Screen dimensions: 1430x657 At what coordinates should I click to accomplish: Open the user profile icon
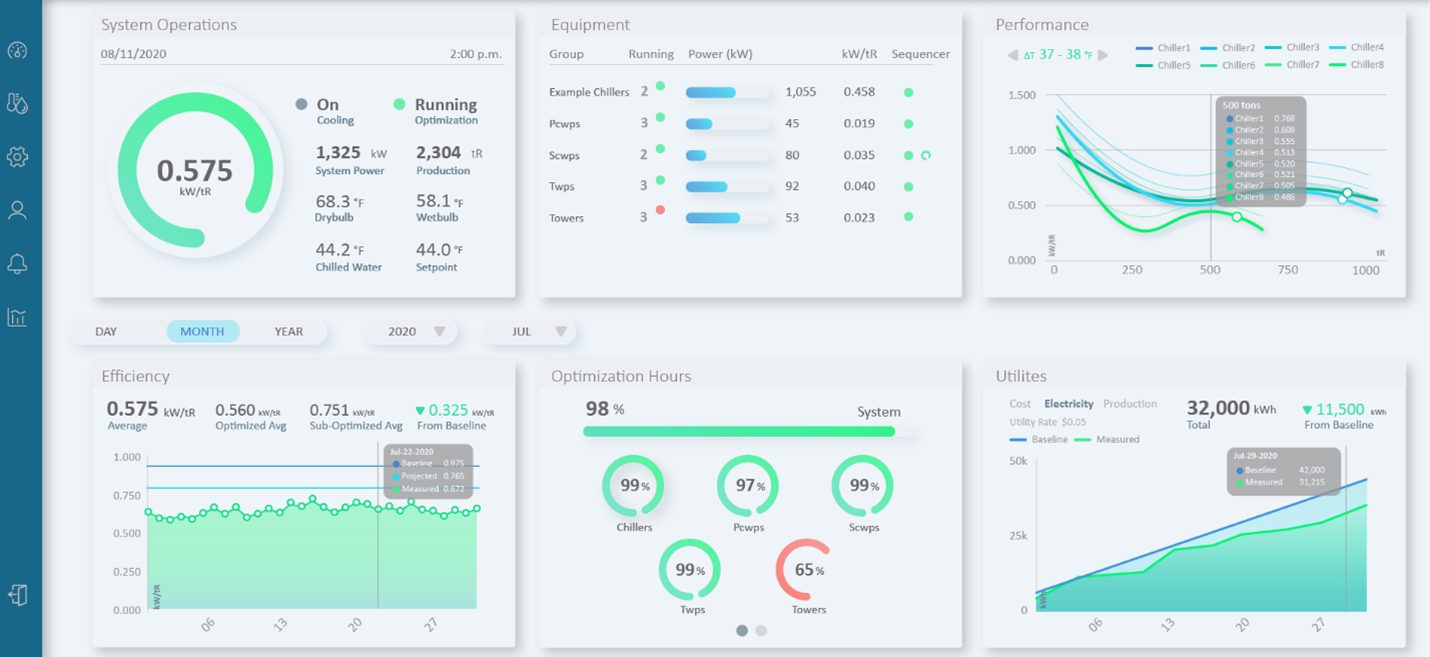coord(17,210)
